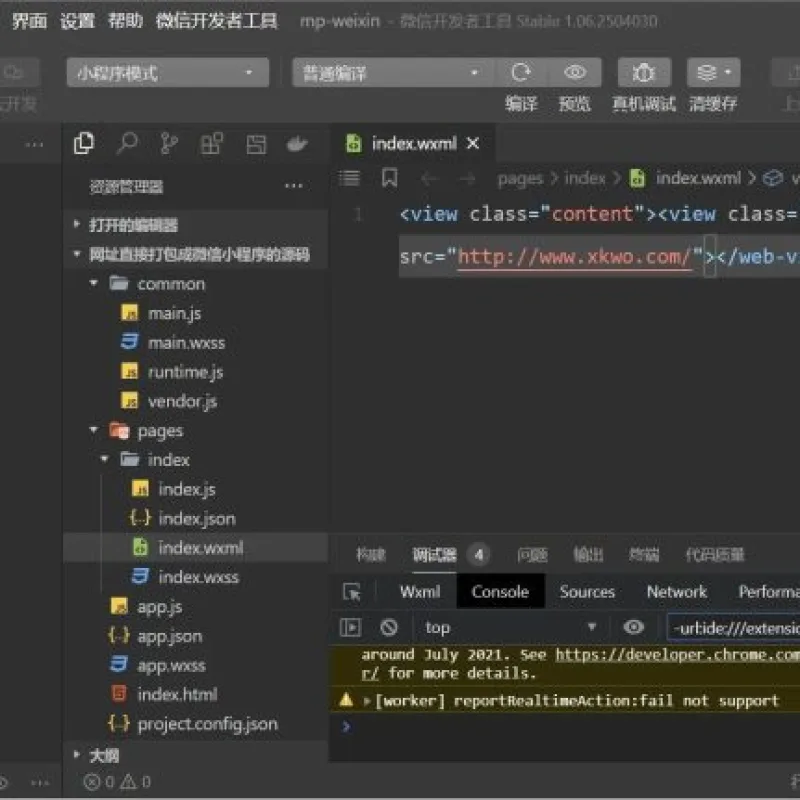Click the errors and warnings status indicator
This screenshot has width=800, height=800.
[x=117, y=782]
